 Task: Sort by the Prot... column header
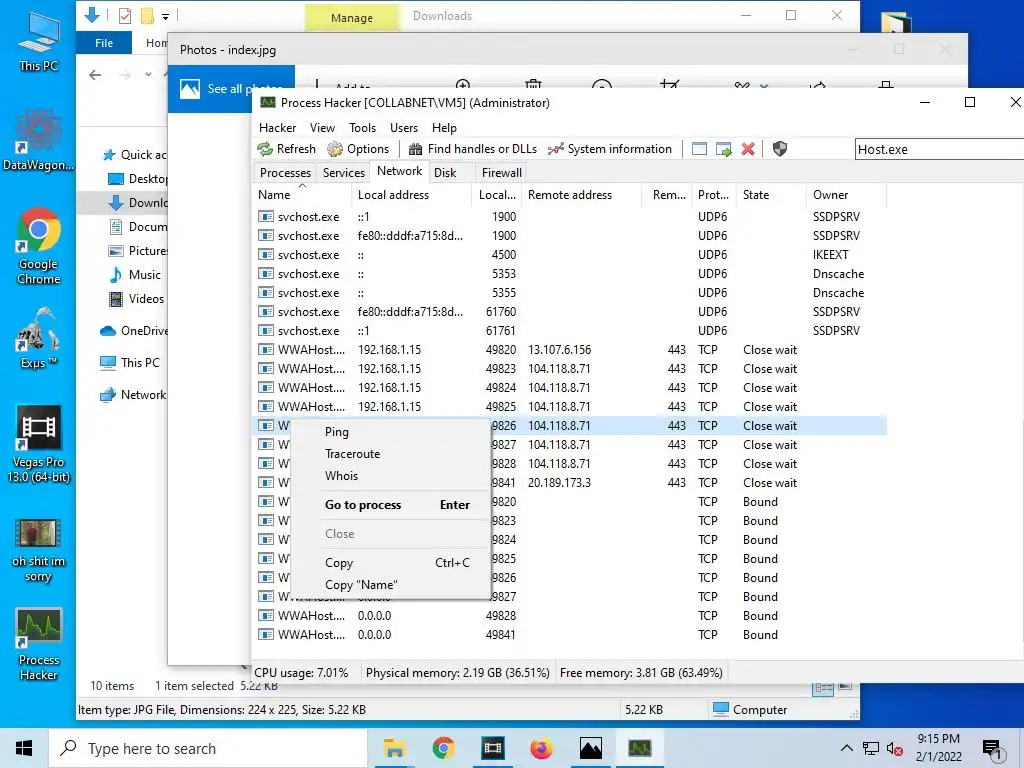point(715,195)
